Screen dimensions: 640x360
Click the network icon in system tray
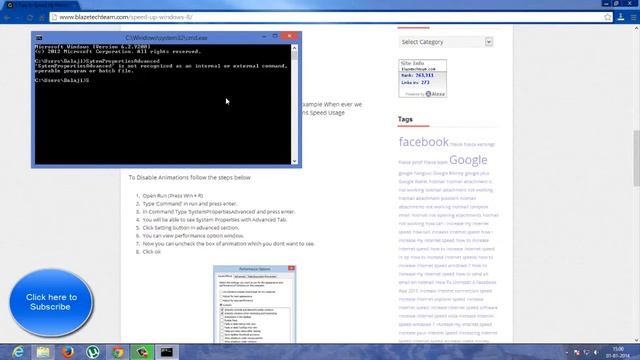point(587,352)
